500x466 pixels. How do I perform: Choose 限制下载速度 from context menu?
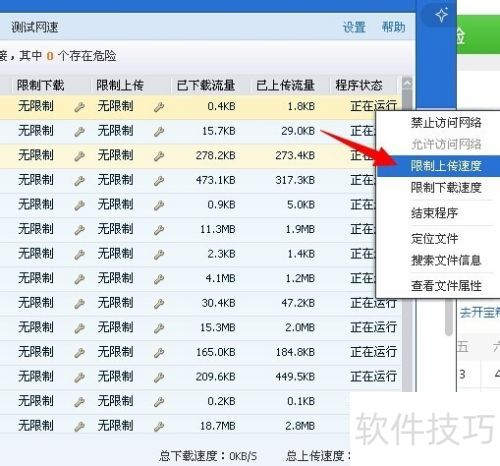pyautogui.click(x=446, y=188)
